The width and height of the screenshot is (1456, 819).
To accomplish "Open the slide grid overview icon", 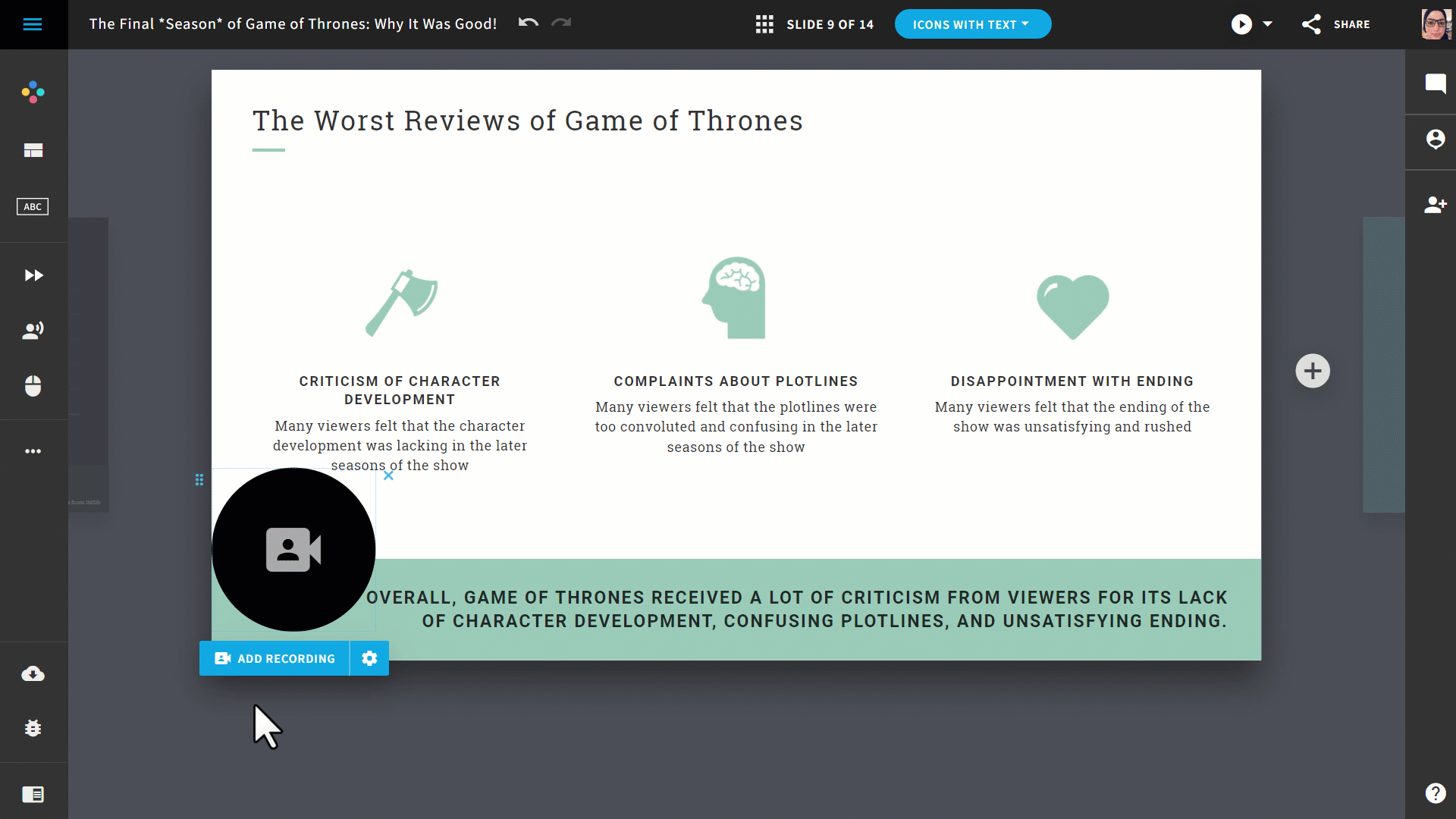I will [764, 24].
